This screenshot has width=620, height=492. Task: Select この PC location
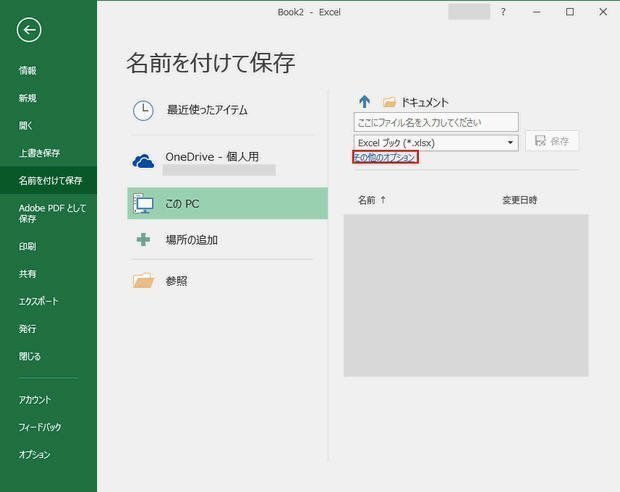(x=227, y=203)
